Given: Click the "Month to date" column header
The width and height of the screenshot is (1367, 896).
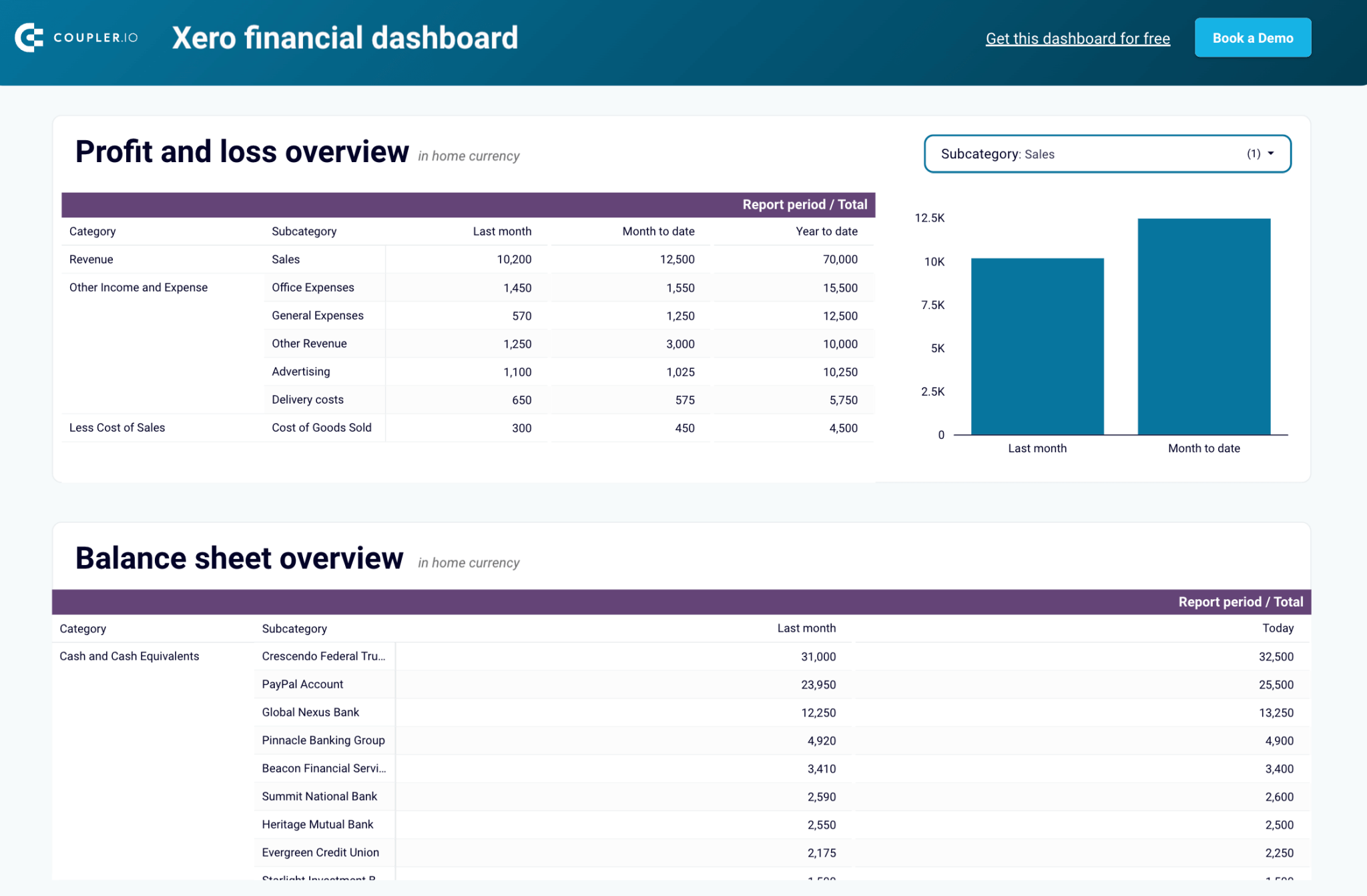Looking at the screenshot, I should pyautogui.click(x=659, y=231).
